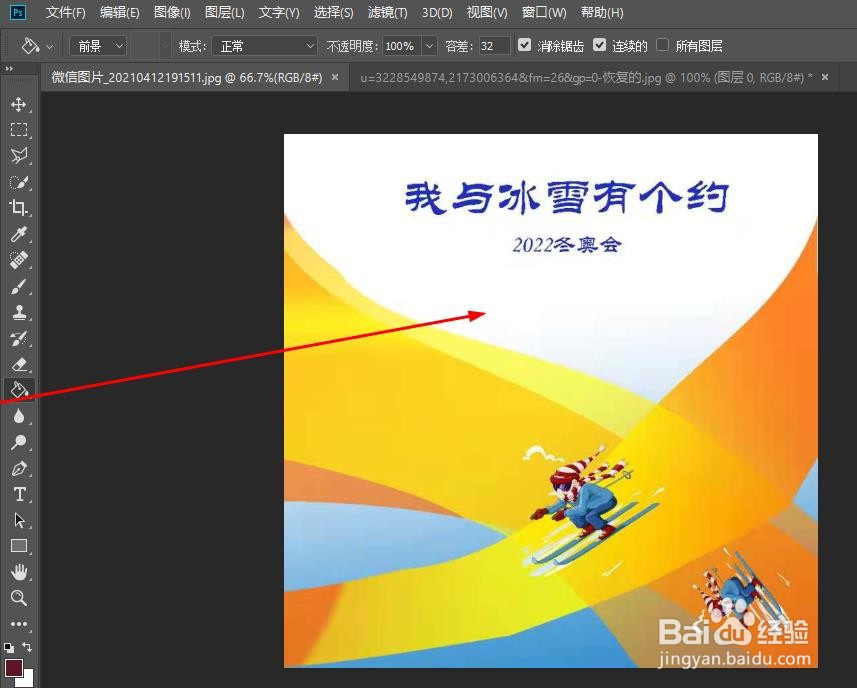This screenshot has width=857, height=688.
Task: Select the Move tool
Action: (19, 104)
